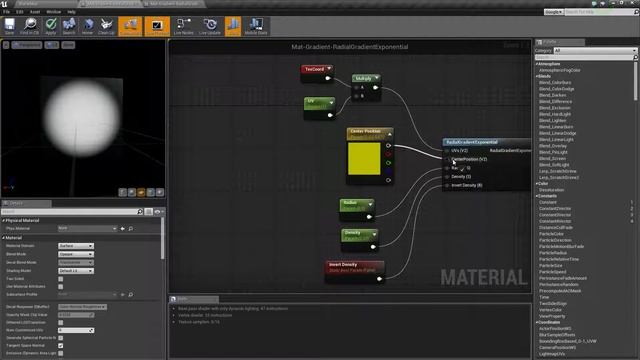Expand the TexCoord node arrow
640x360 pixels.
coord(329,69)
